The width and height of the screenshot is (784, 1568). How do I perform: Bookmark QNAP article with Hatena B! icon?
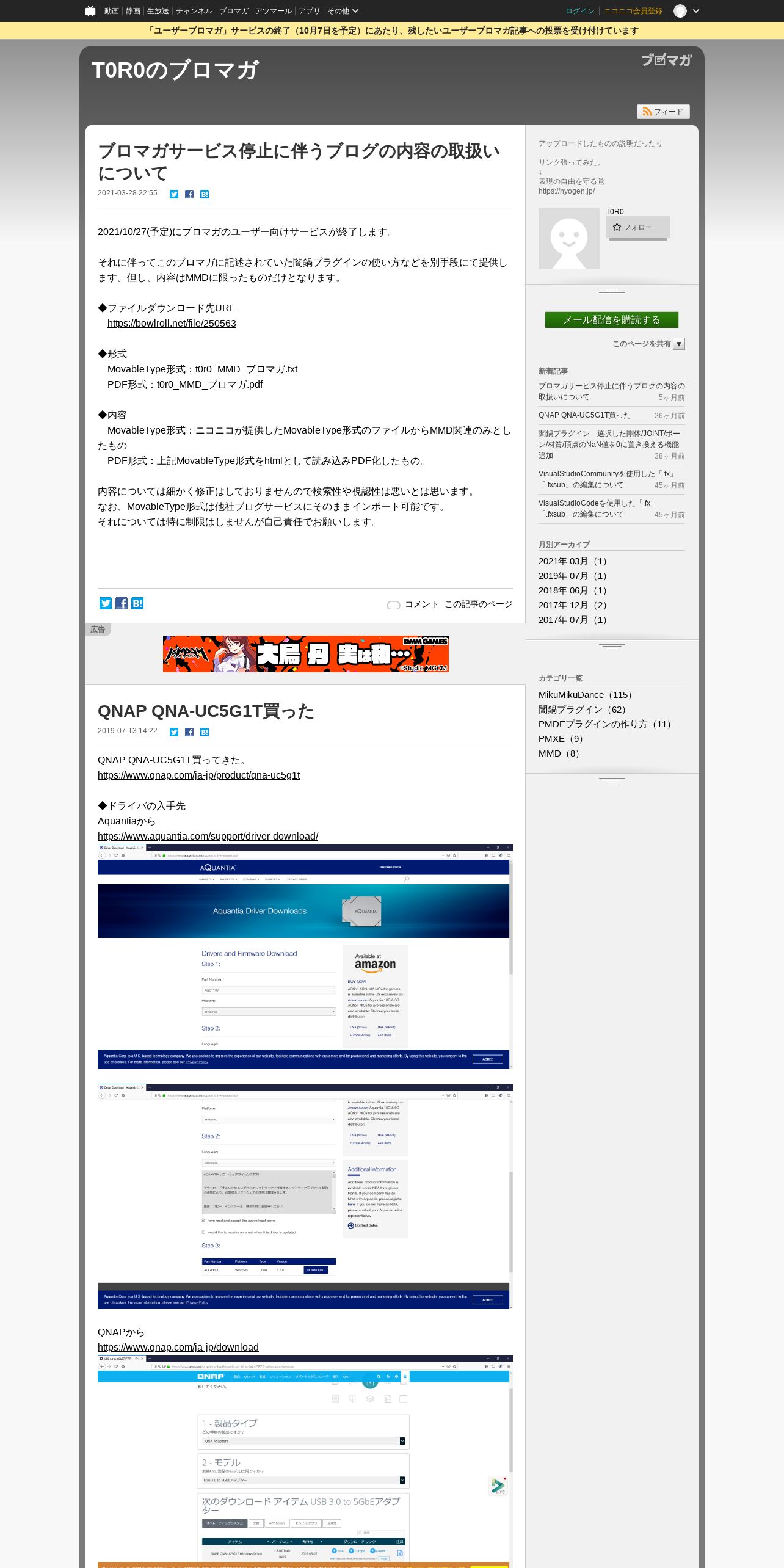(x=205, y=732)
